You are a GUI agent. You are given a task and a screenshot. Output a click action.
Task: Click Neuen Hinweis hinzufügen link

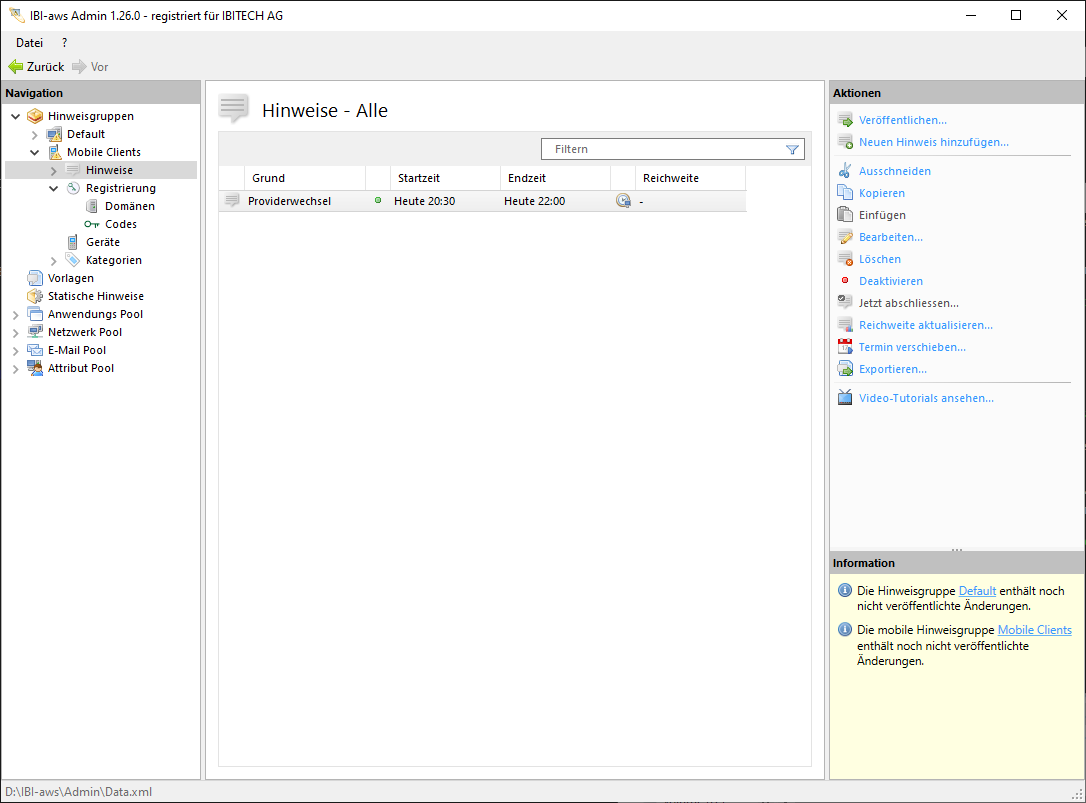(x=933, y=142)
